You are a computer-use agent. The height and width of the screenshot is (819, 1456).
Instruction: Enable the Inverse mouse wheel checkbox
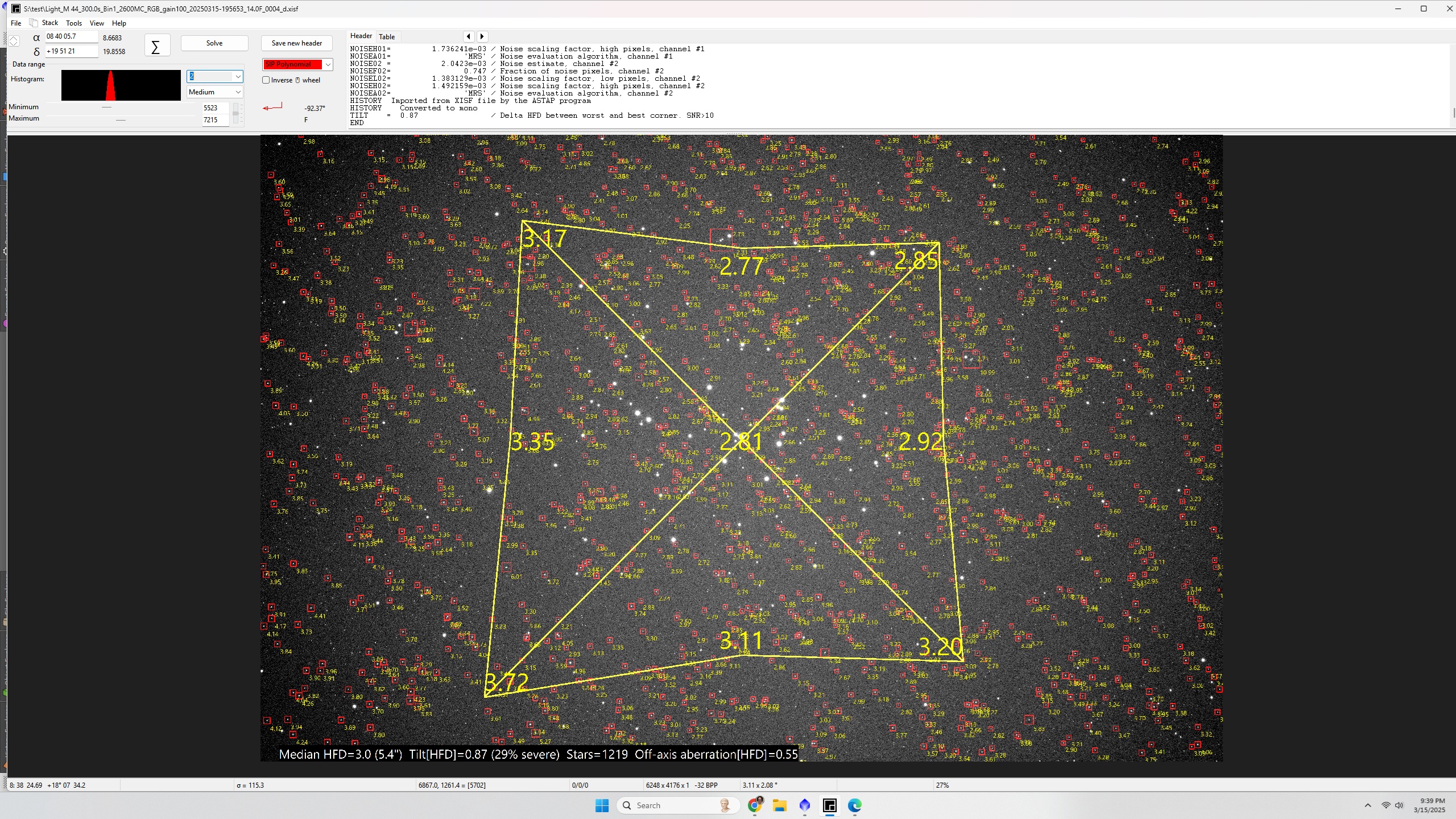pyautogui.click(x=266, y=80)
